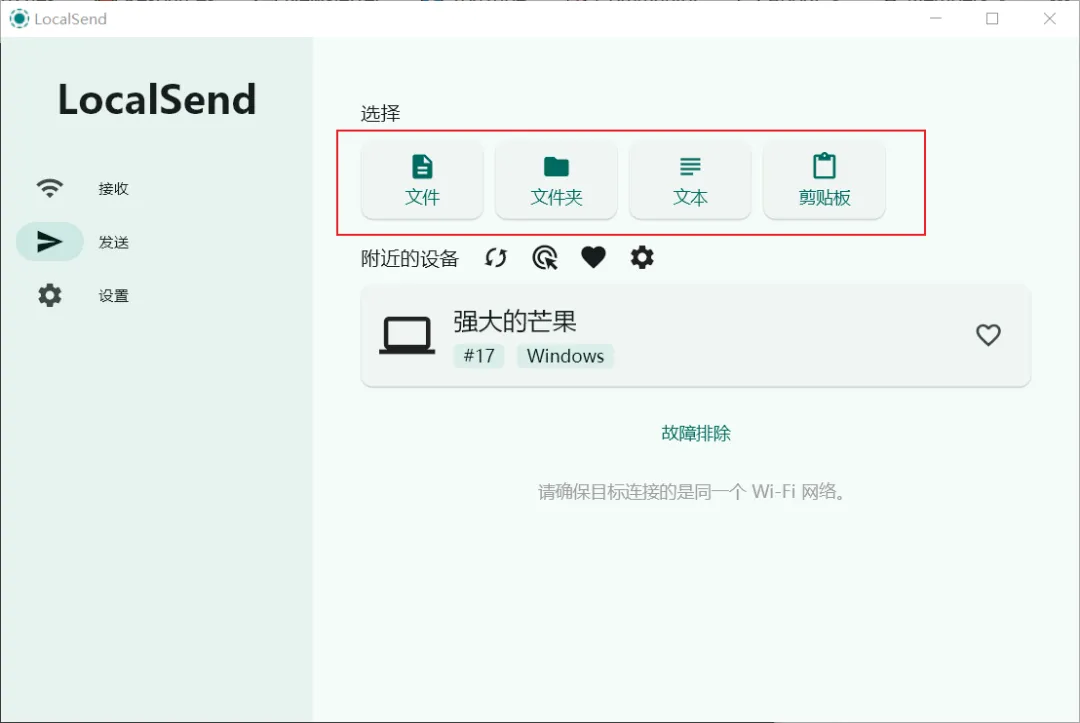Click the 附近的设备 section label
Screen dimensions: 1080x723
point(410,259)
